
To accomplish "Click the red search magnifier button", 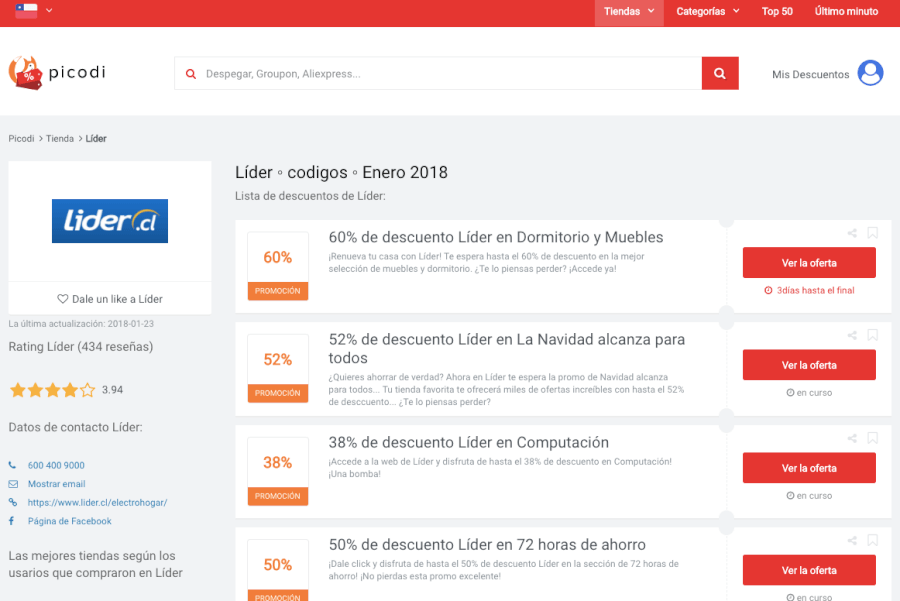I will click(720, 73).
